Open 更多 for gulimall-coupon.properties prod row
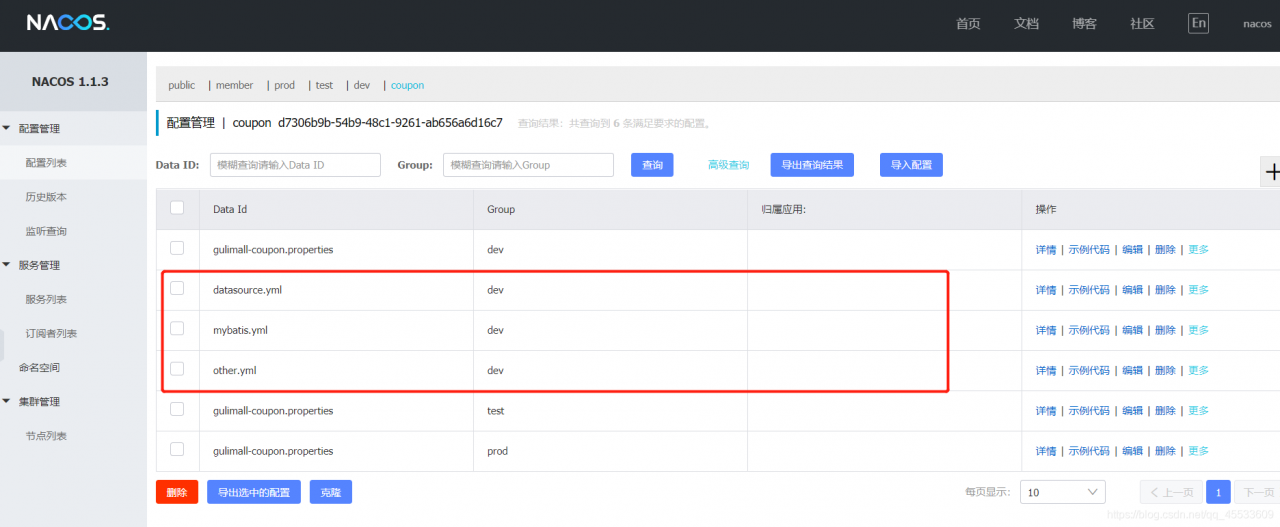The width and height of the screenshot is (1280, 527). [x=1198, y=451]
